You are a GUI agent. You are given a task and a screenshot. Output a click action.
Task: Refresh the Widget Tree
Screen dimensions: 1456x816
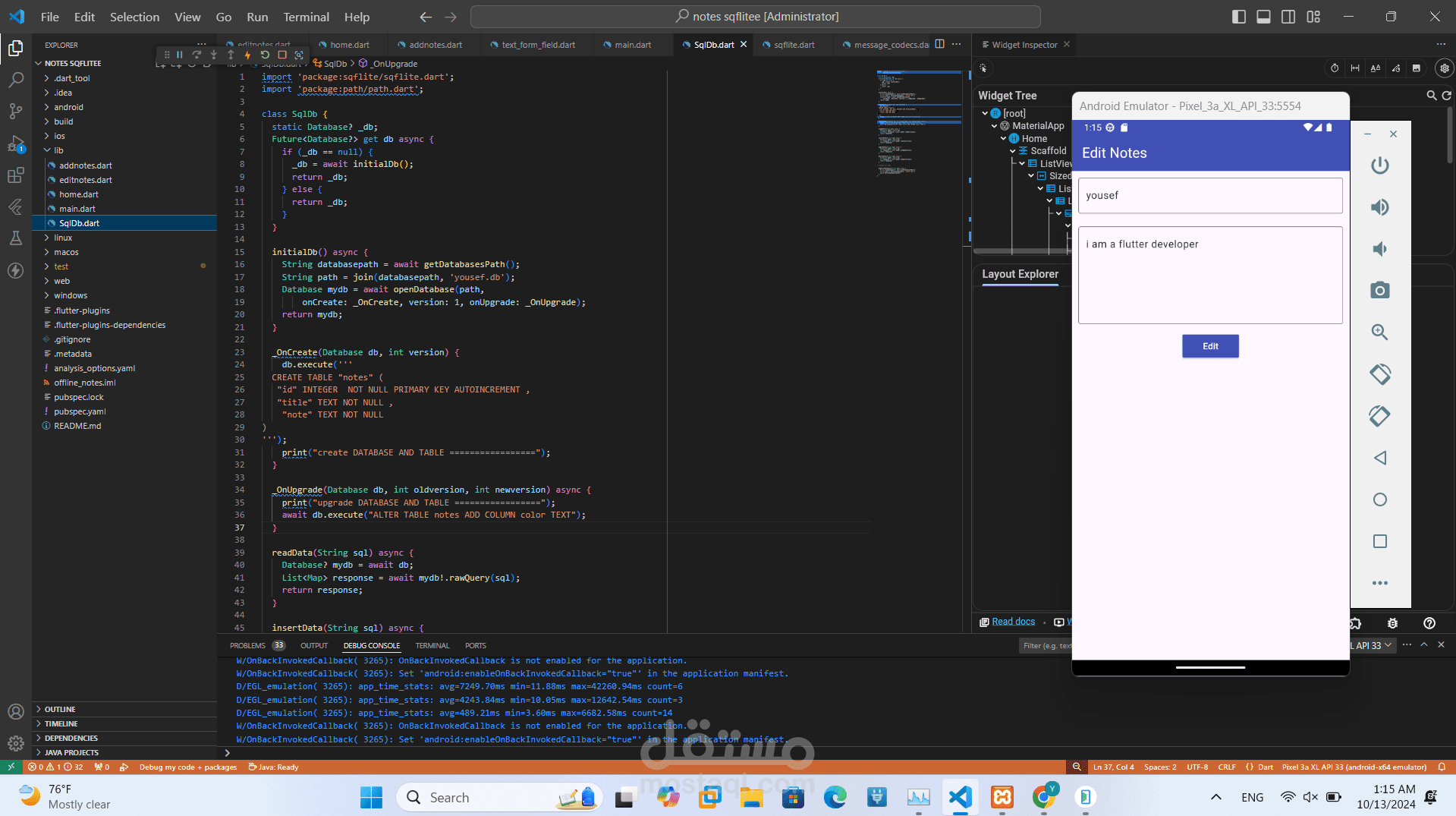[1446, 96]
